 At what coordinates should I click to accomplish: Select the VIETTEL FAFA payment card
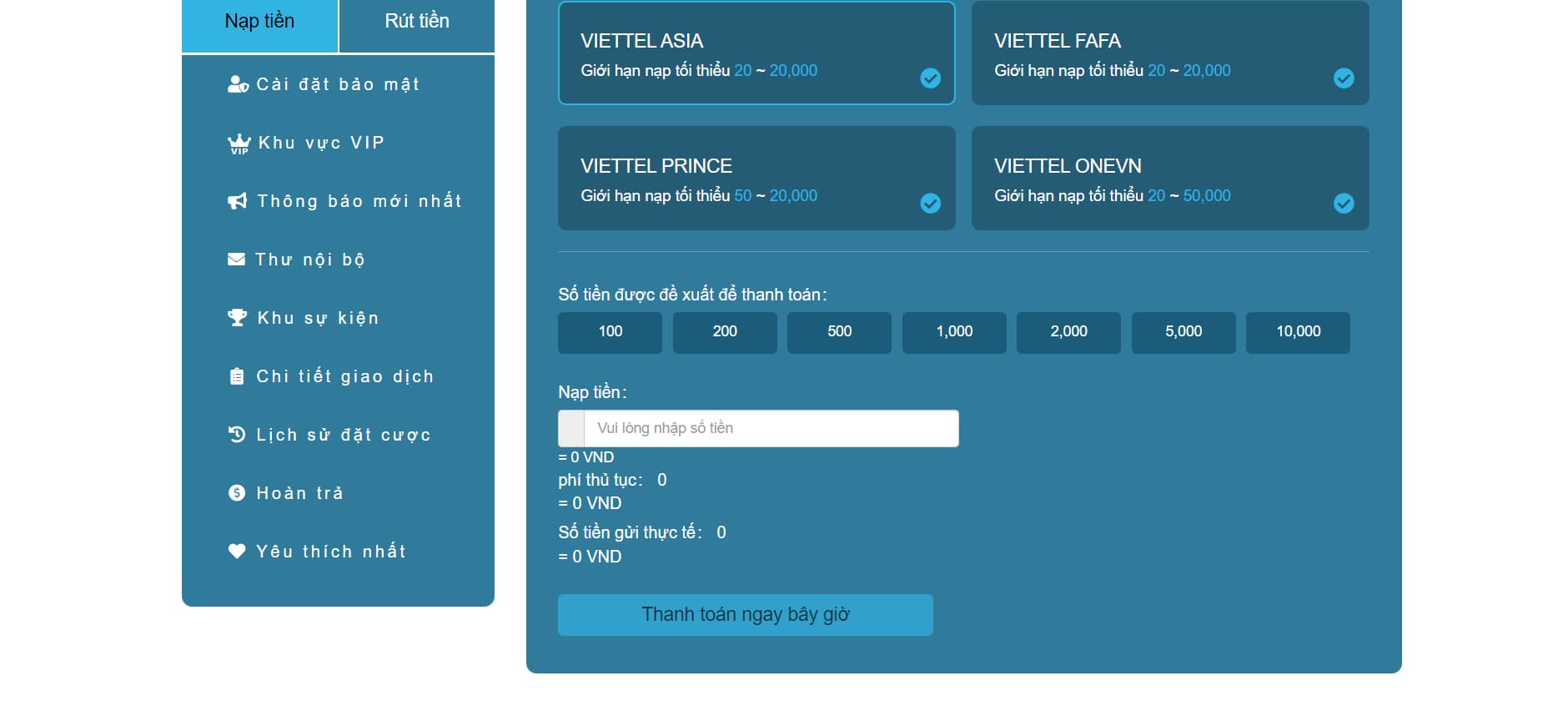(1170, 53)
